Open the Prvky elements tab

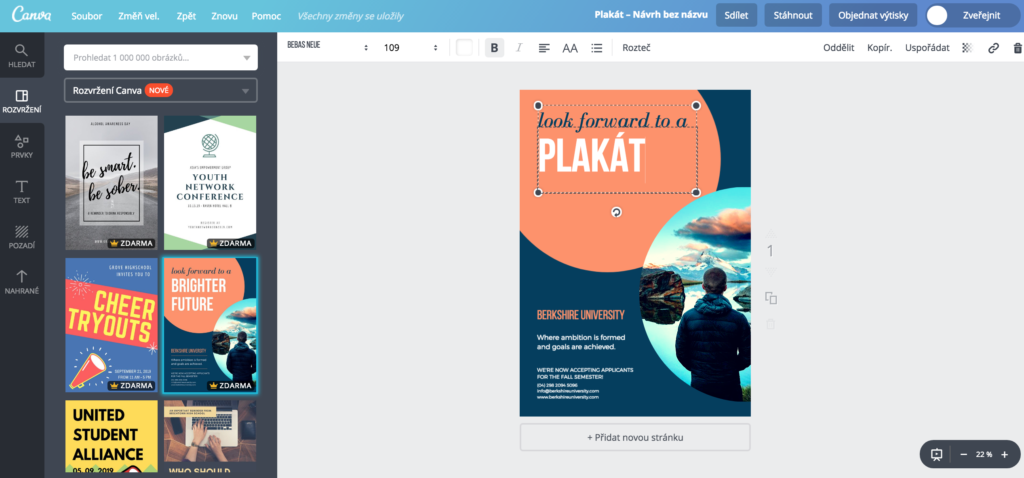click(22, 147)
